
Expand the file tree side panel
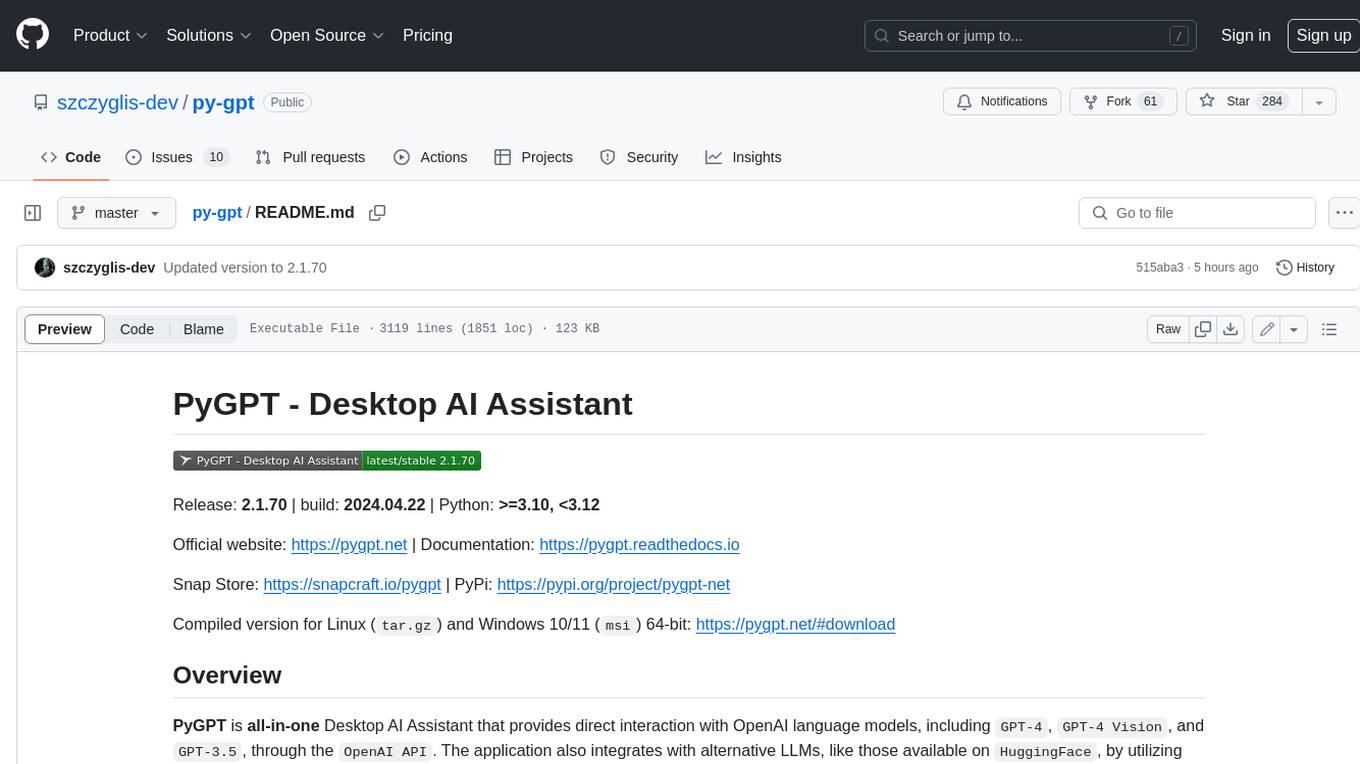[x=33, y=213]
